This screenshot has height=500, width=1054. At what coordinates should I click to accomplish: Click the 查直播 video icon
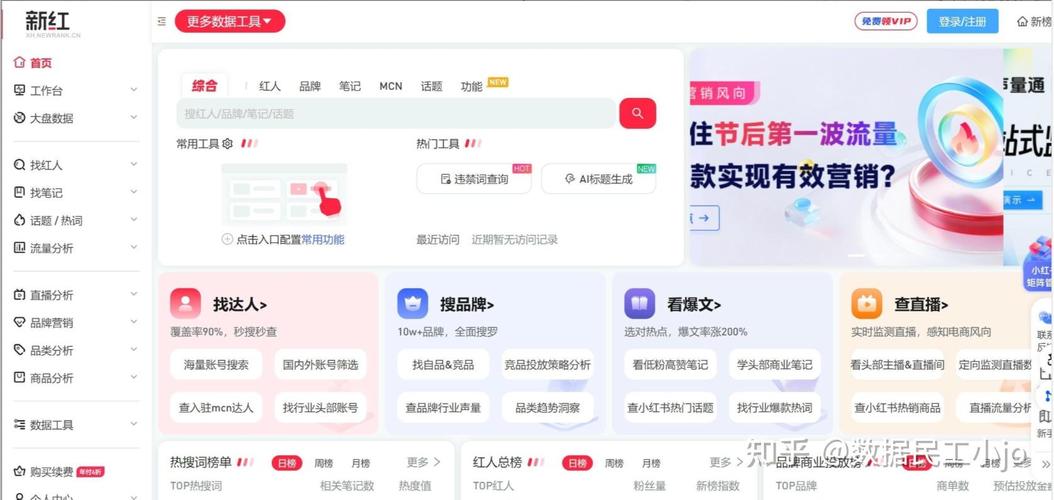click(x=867, y=304)
